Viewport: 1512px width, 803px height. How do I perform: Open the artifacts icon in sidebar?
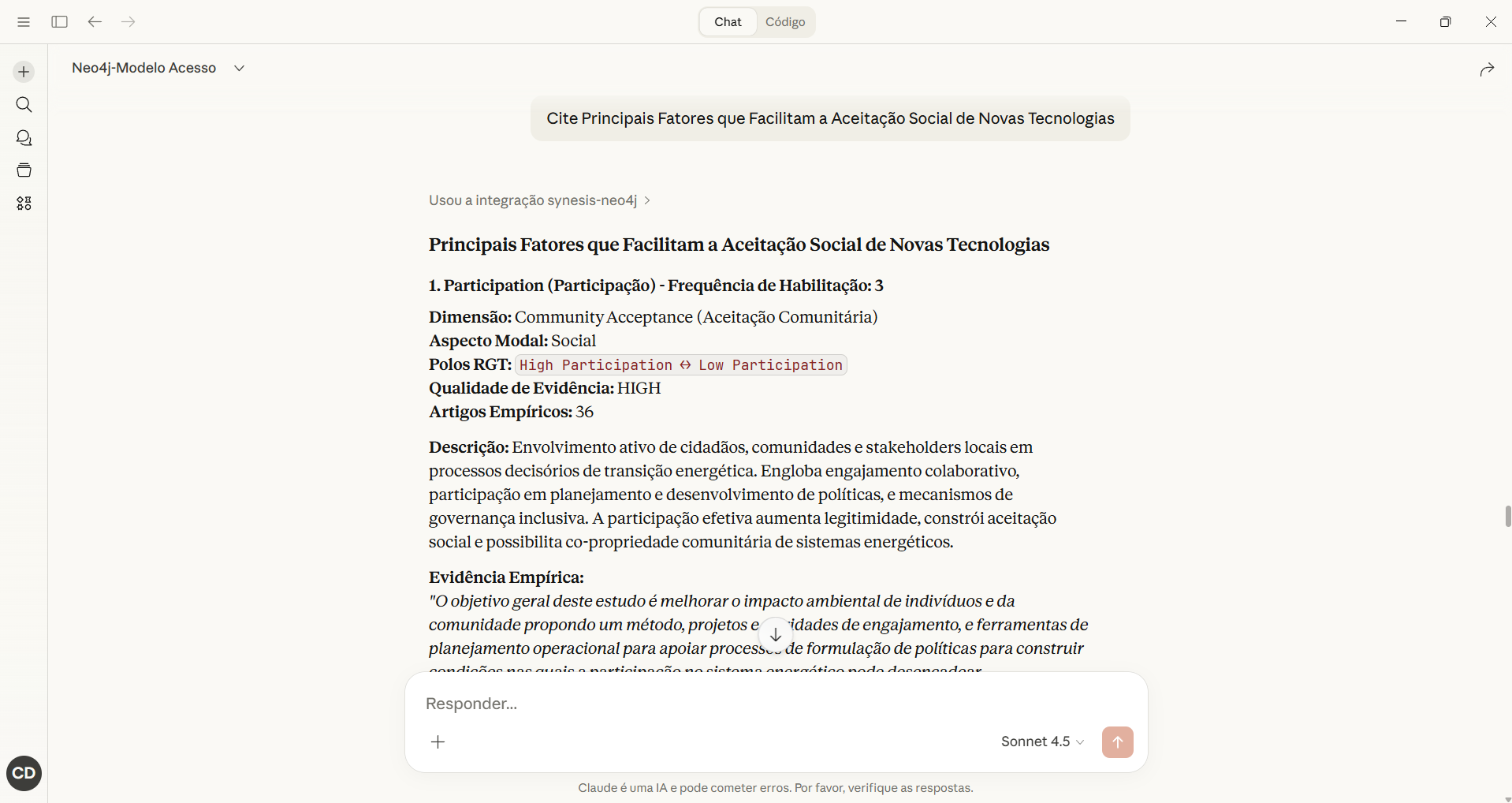coord(24,204)
